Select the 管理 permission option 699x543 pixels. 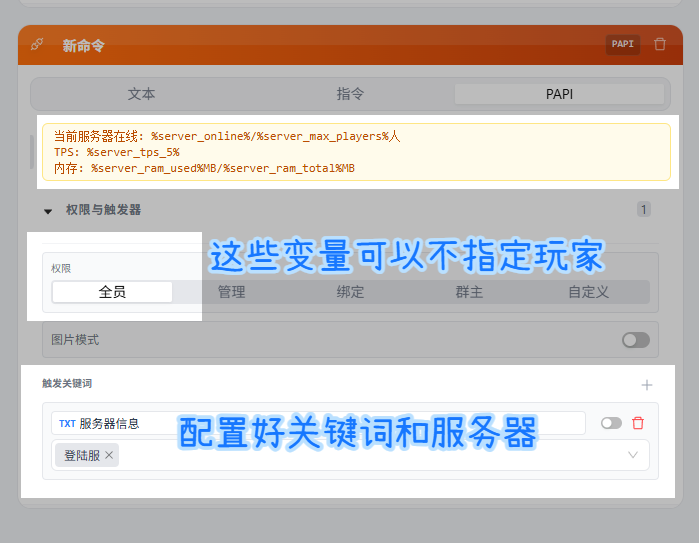point(231,292)
